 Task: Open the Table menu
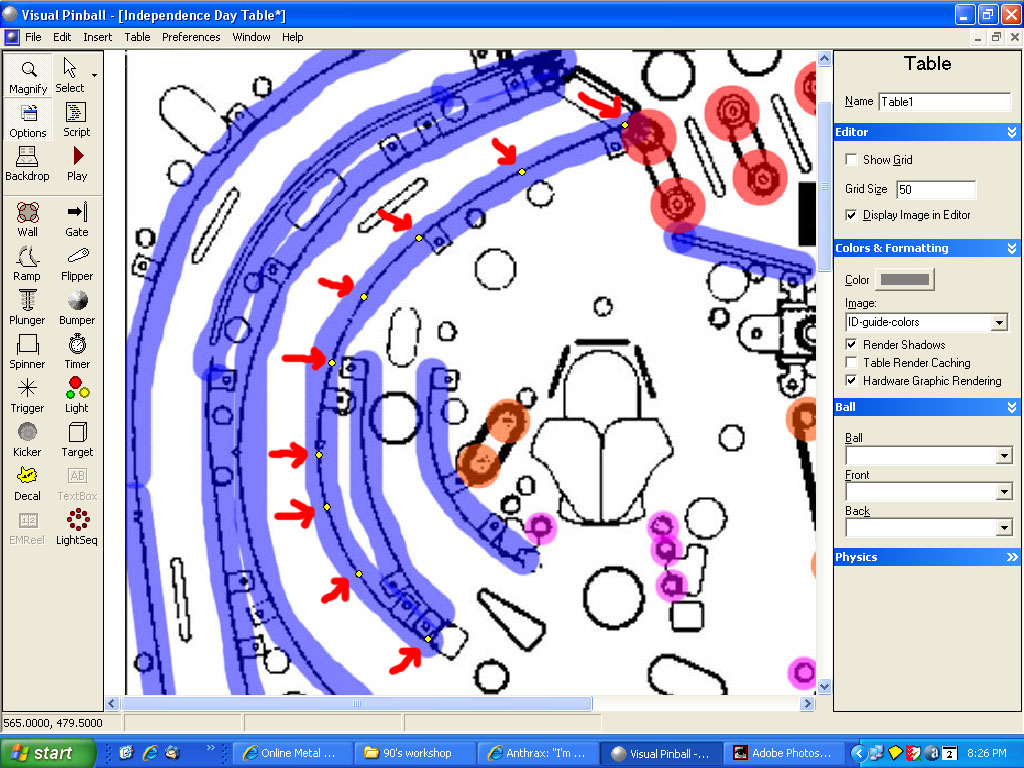137,37
